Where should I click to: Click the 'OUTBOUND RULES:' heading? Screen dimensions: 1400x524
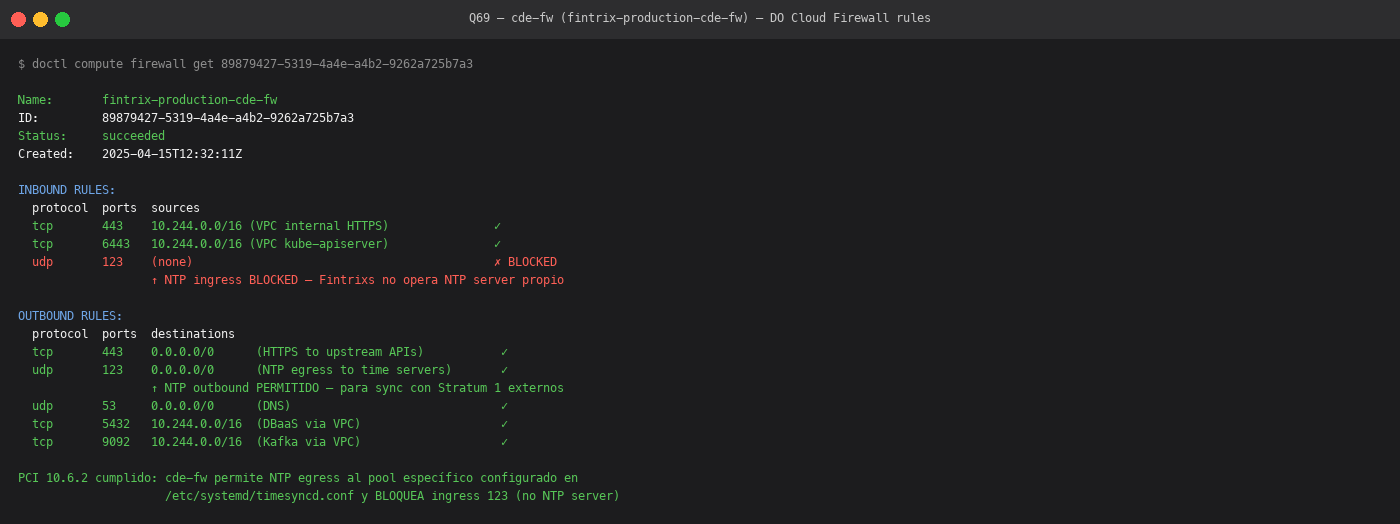point(70,316)
